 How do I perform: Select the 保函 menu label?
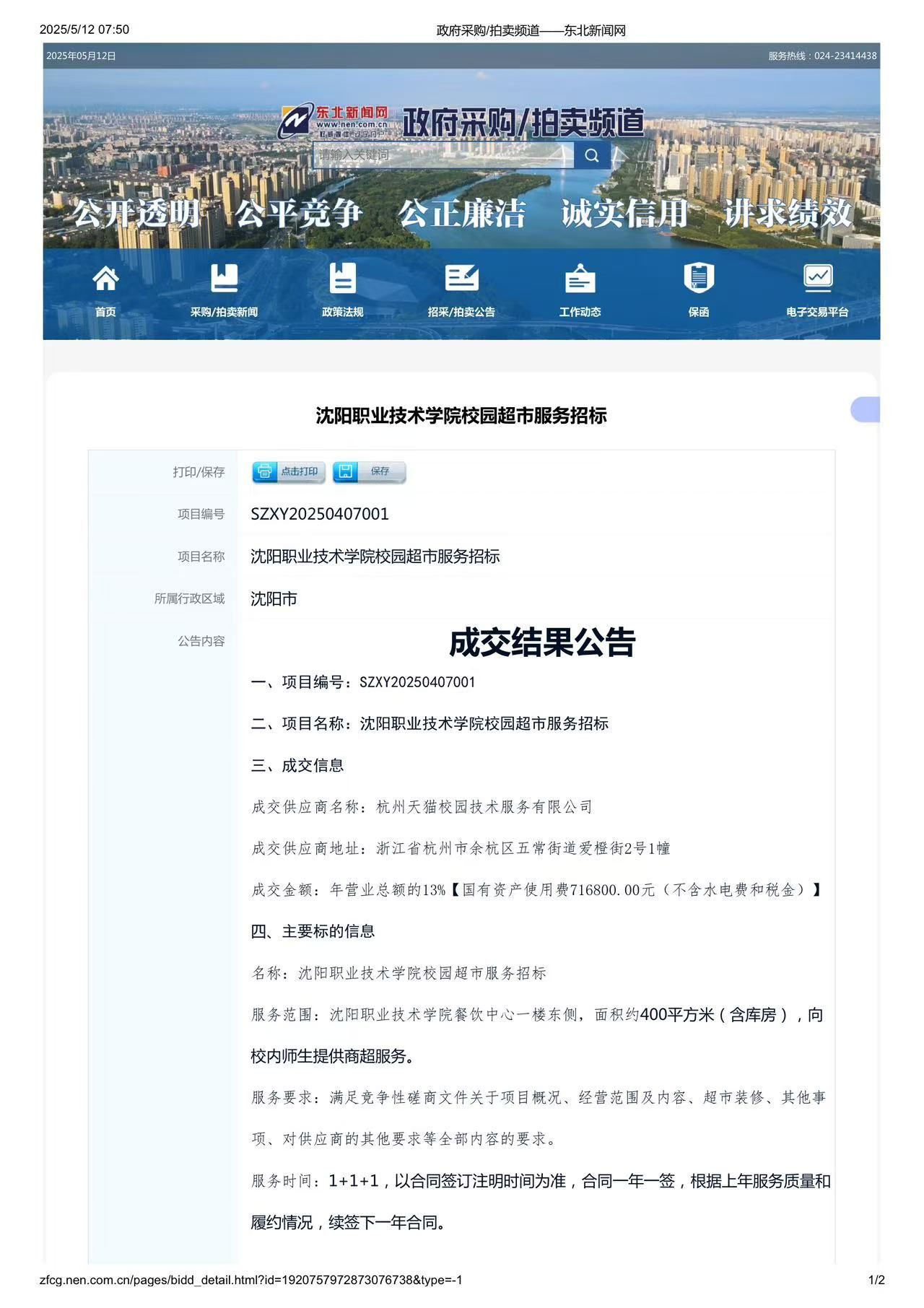(699, 312)
